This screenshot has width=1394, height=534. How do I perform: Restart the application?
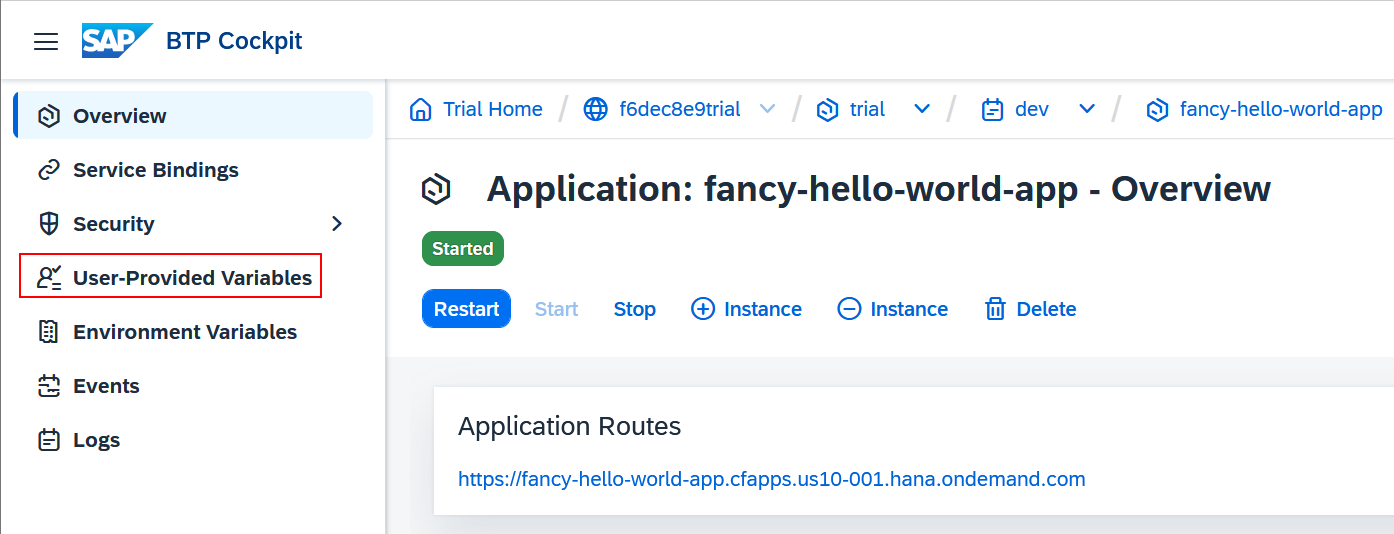[x=466, y=309]
